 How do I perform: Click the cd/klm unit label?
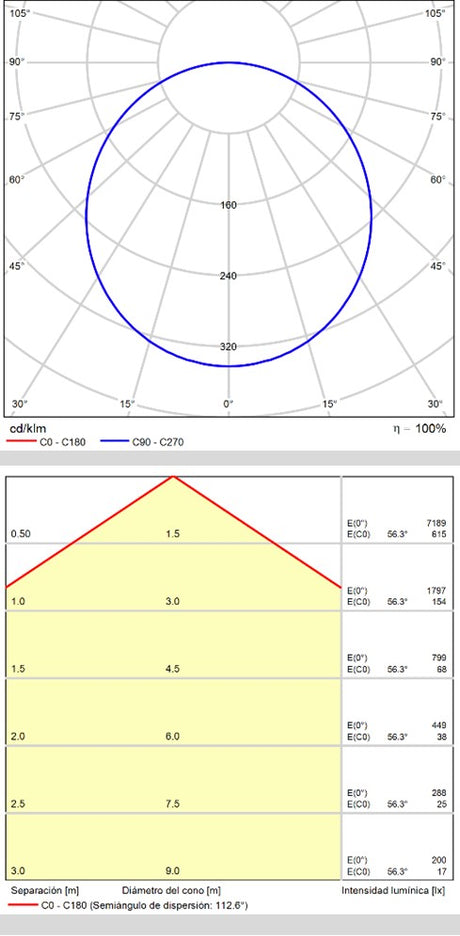pyautogui.click(x=26, y=428)
